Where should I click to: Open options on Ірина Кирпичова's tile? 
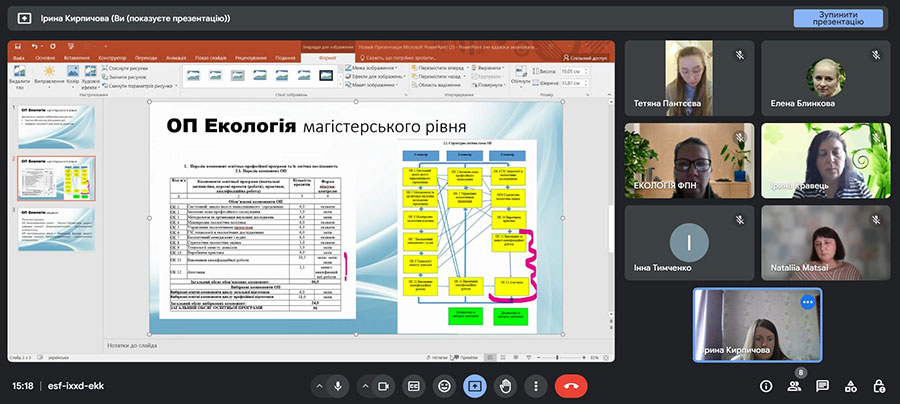point(807,301)
